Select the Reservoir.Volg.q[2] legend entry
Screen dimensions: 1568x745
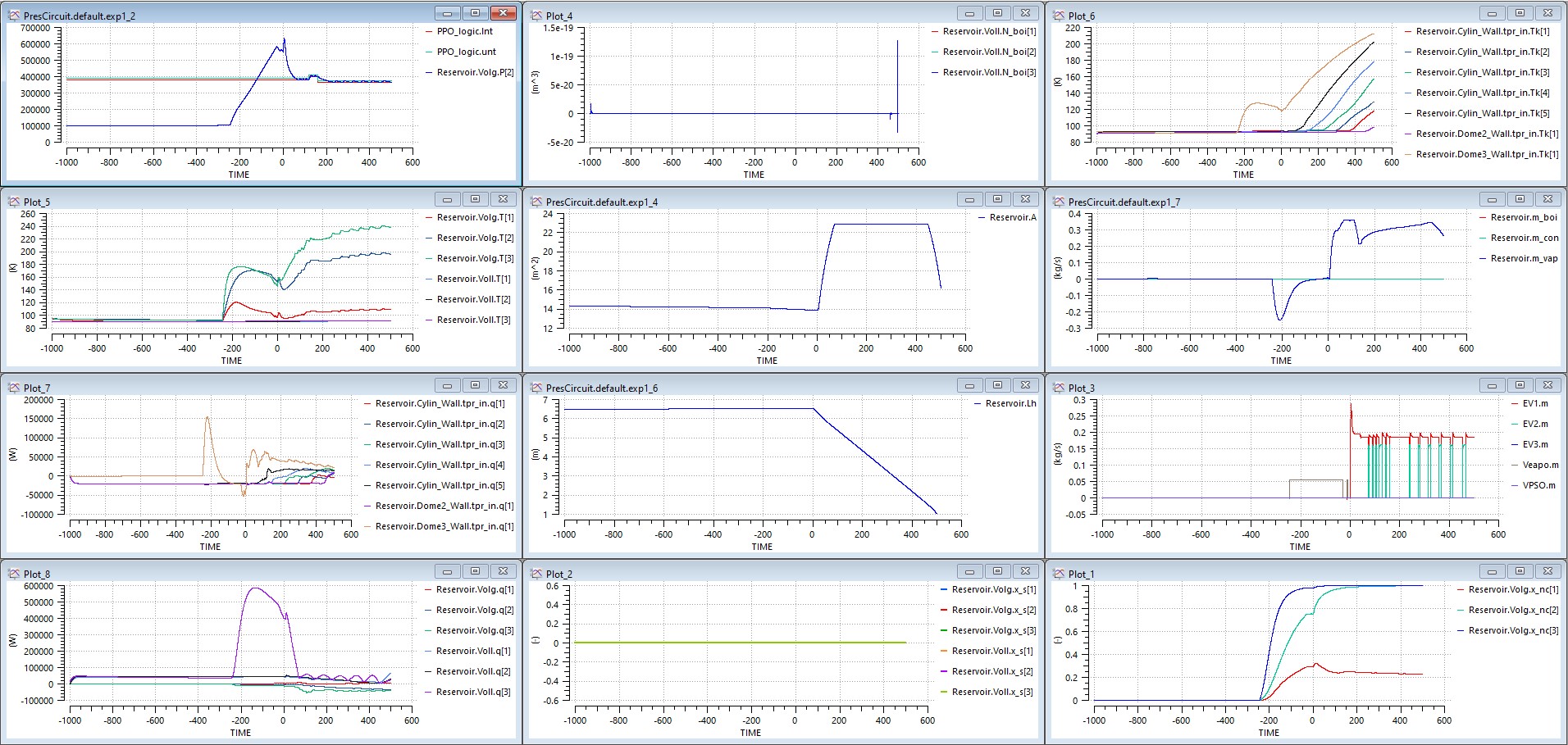tap(470, 610)
